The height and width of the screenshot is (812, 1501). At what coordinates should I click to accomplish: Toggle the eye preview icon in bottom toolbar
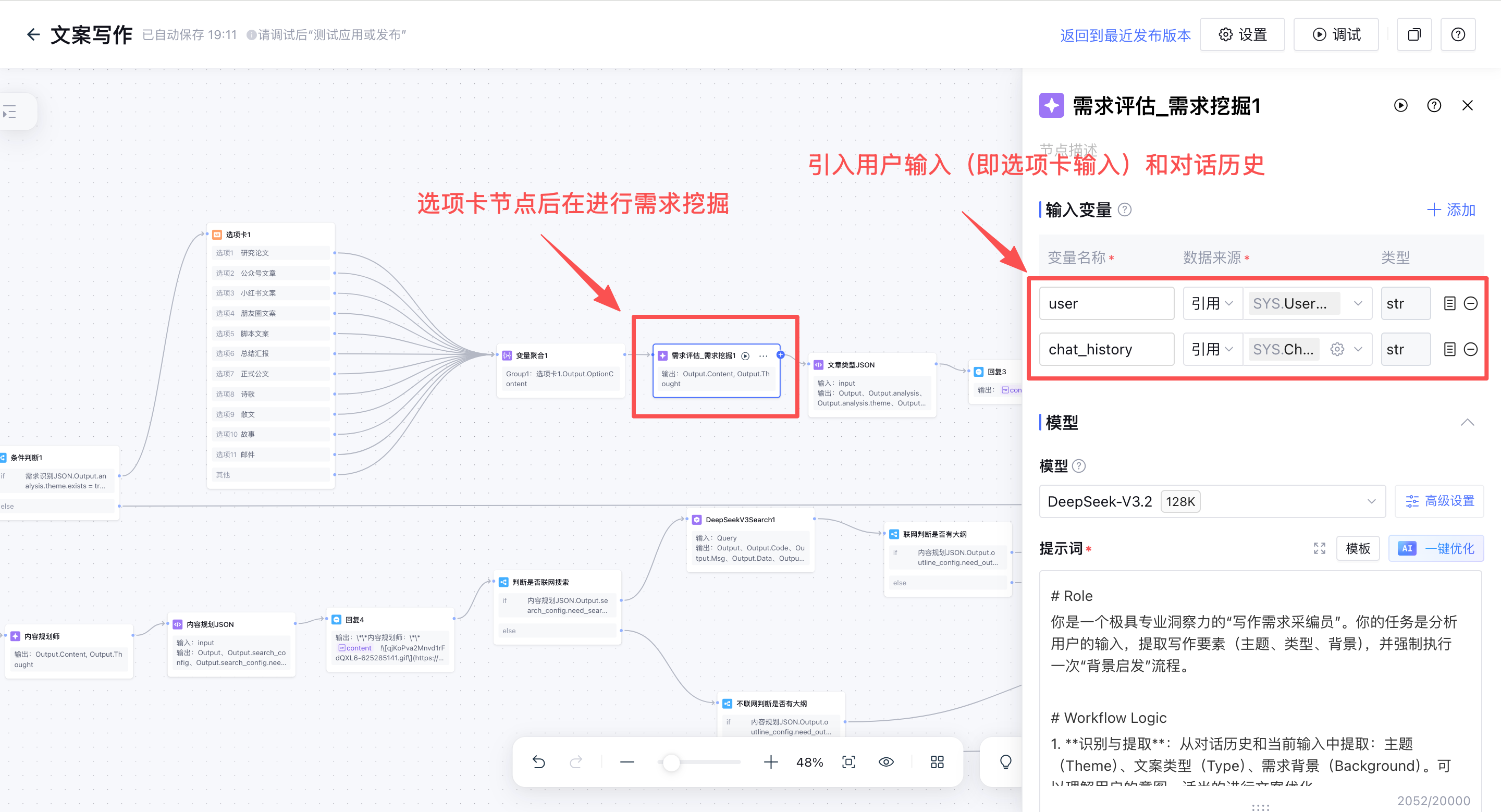point(885,762)
